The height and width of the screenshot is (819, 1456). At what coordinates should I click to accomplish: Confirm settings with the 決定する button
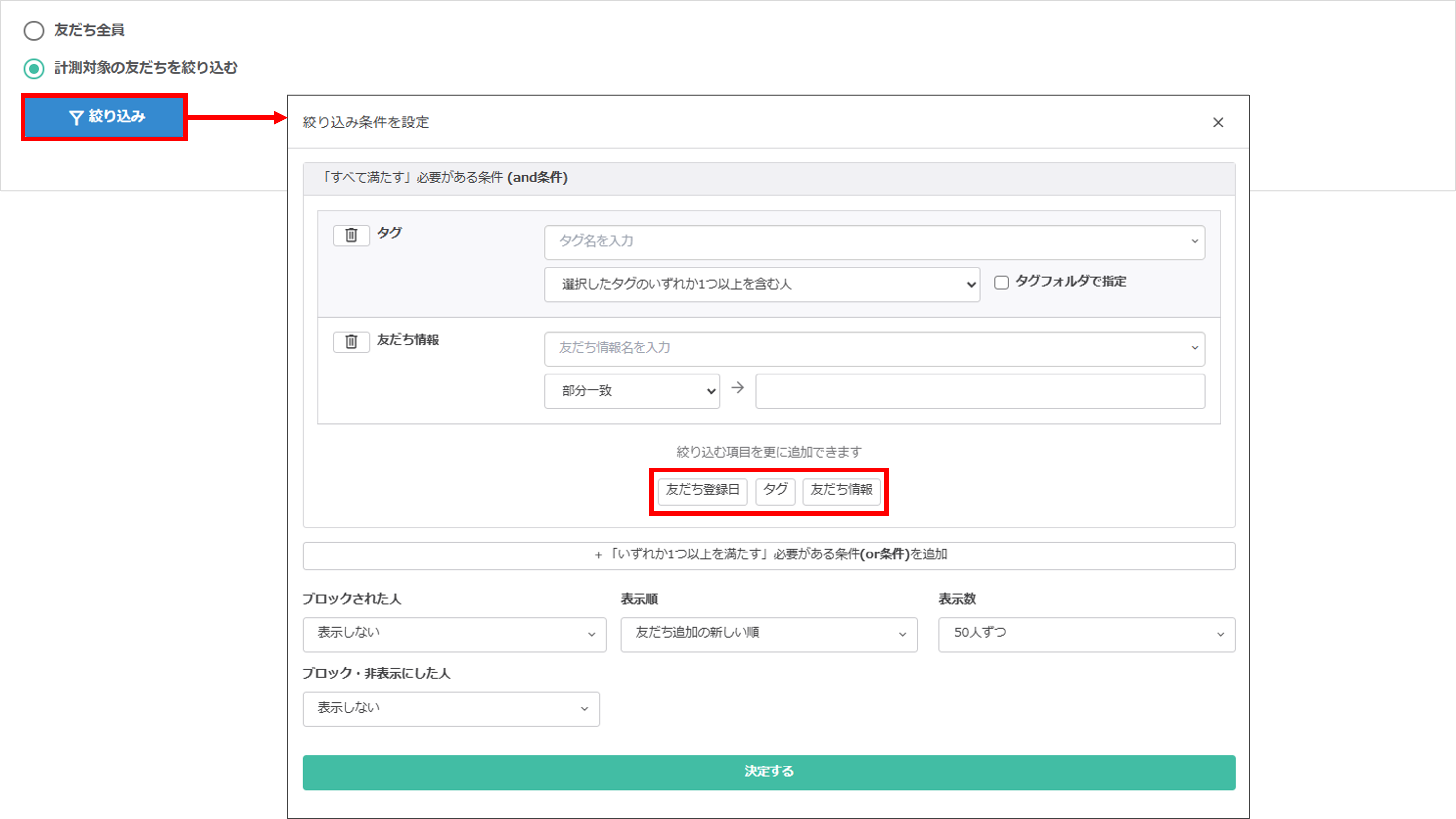click(769, 772)
